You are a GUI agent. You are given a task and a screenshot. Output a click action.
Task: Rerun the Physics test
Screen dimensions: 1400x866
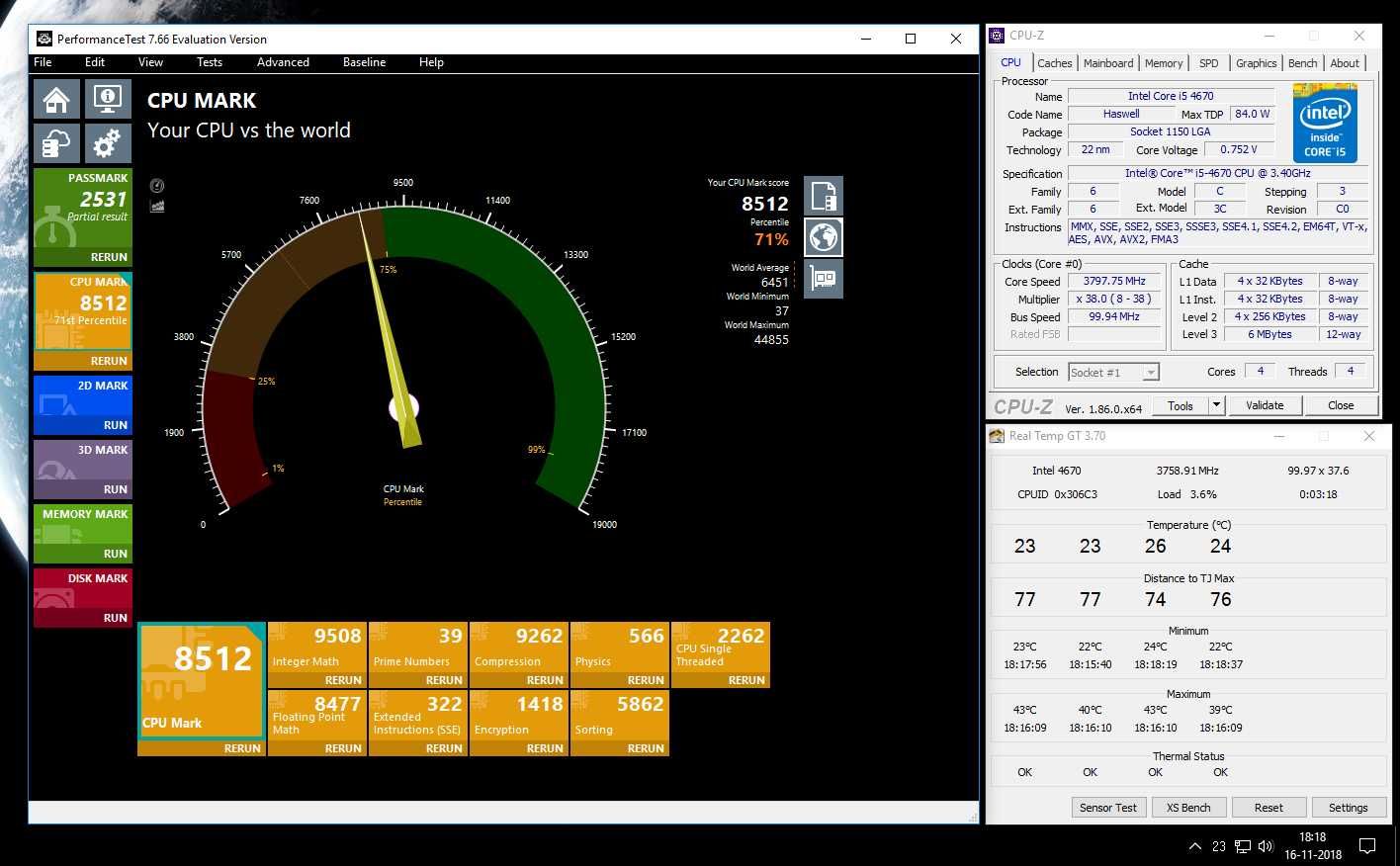646,680
